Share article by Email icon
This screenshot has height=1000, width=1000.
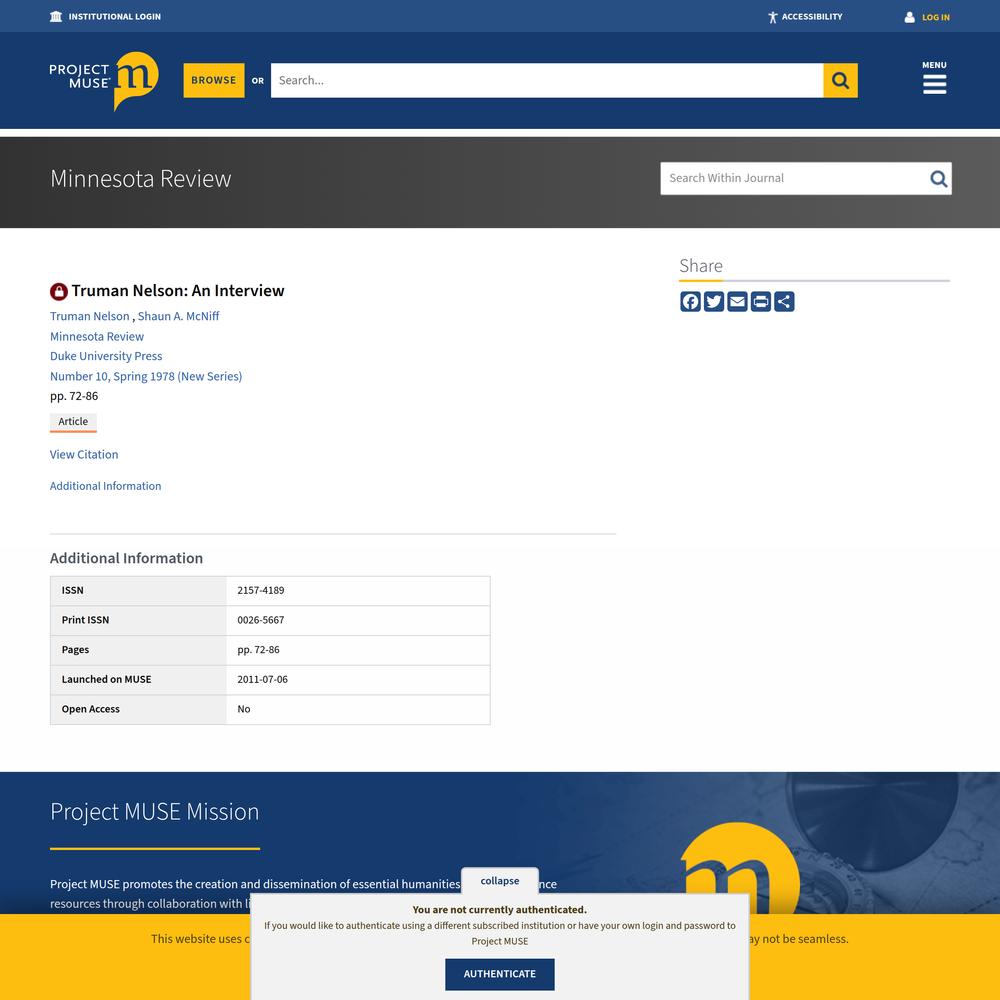(737, 302)
